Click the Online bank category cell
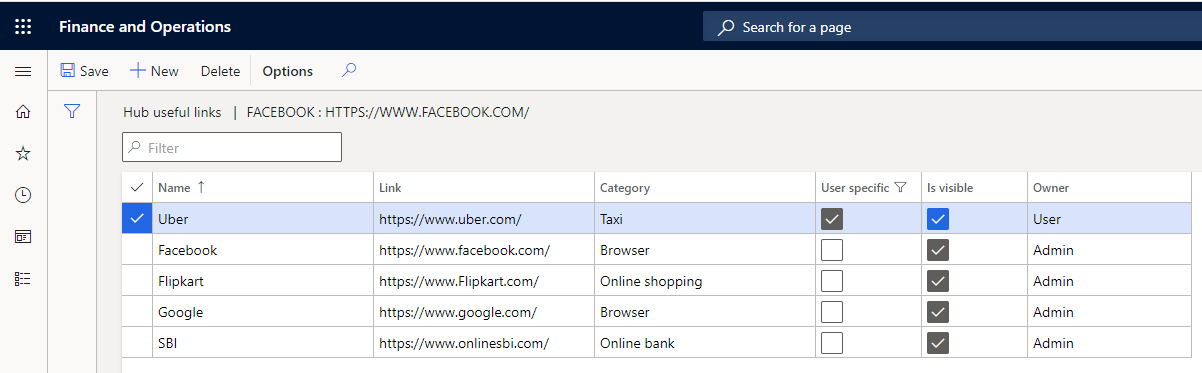This screenshot has width=1202, height=373. pos(705,343)
